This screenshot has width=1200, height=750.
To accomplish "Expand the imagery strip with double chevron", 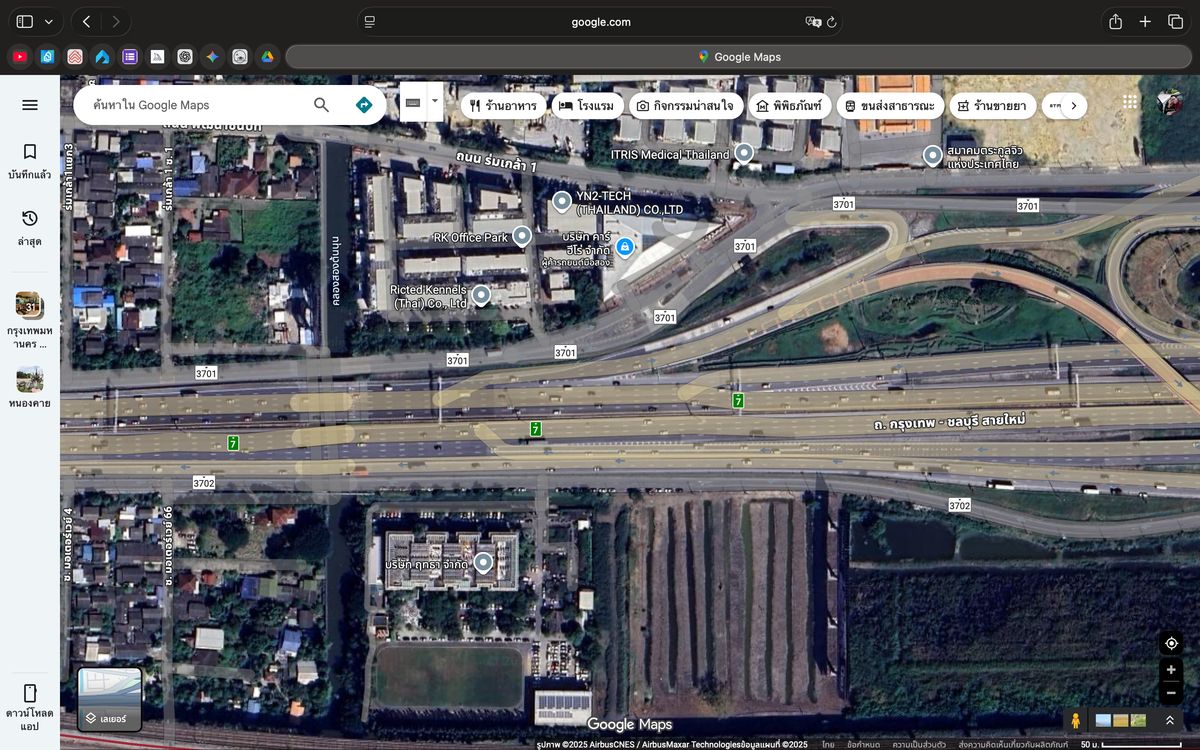I will 1169,720.
